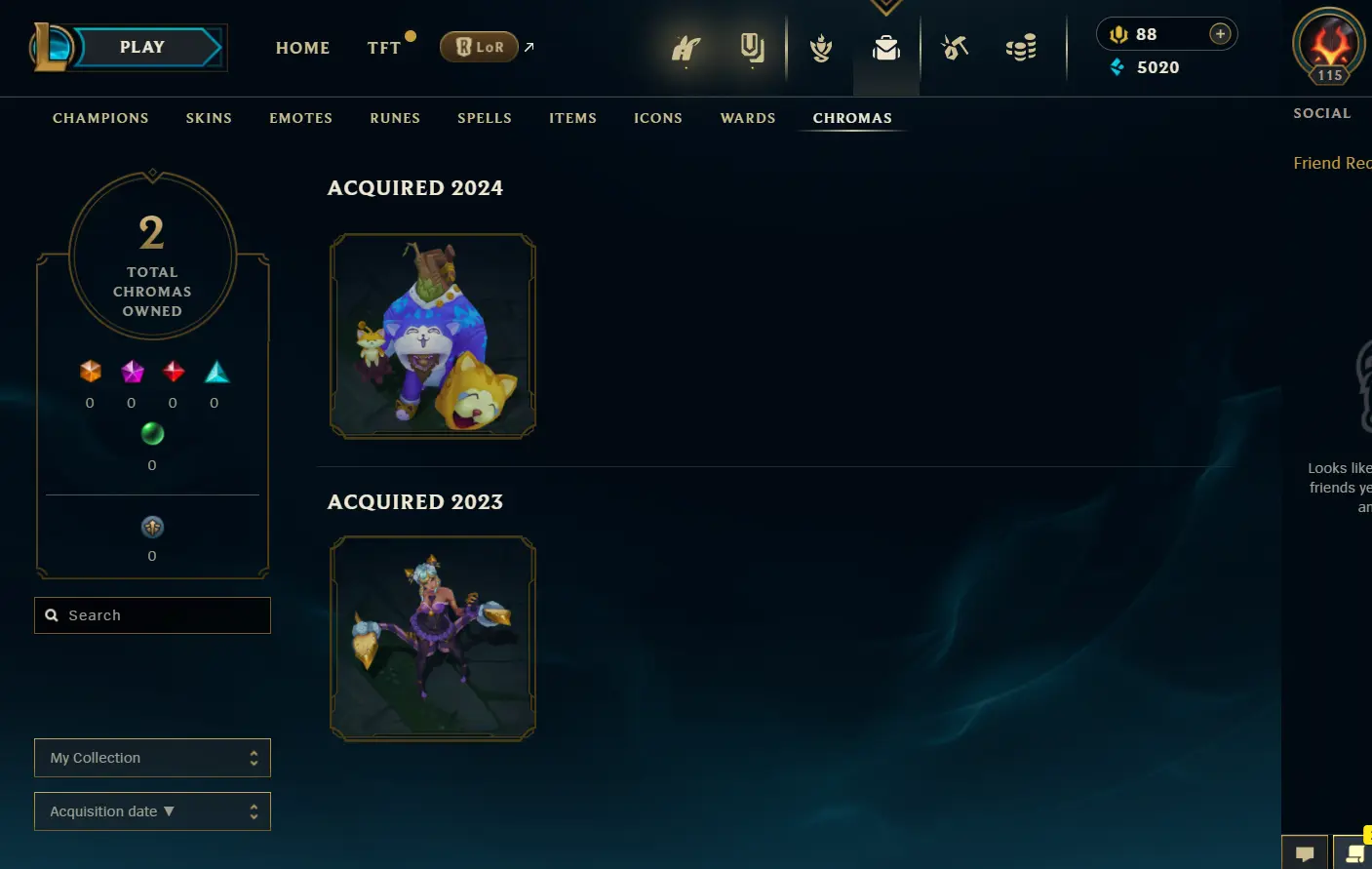
Task: Switch to the SKINS tab
Action: tap(209, 118)
